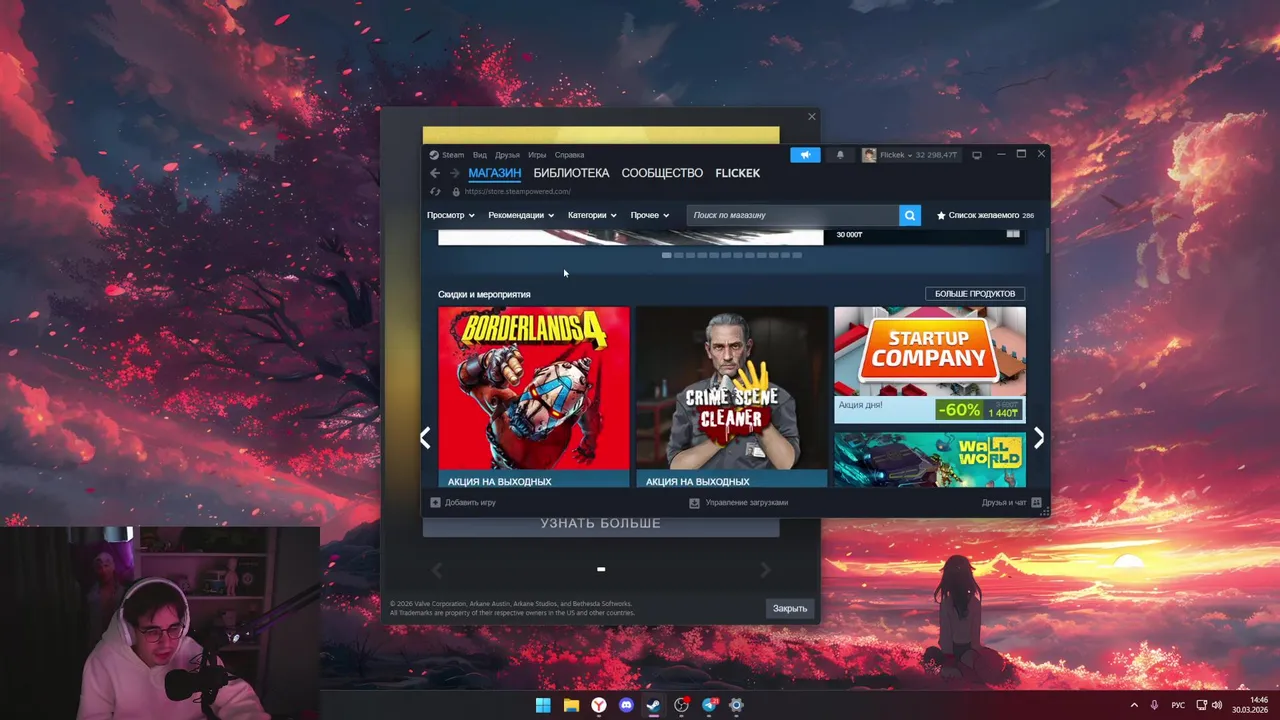Open Discord from taskbar
This screenshot has width=1280, height=720.
coord(626,705)
